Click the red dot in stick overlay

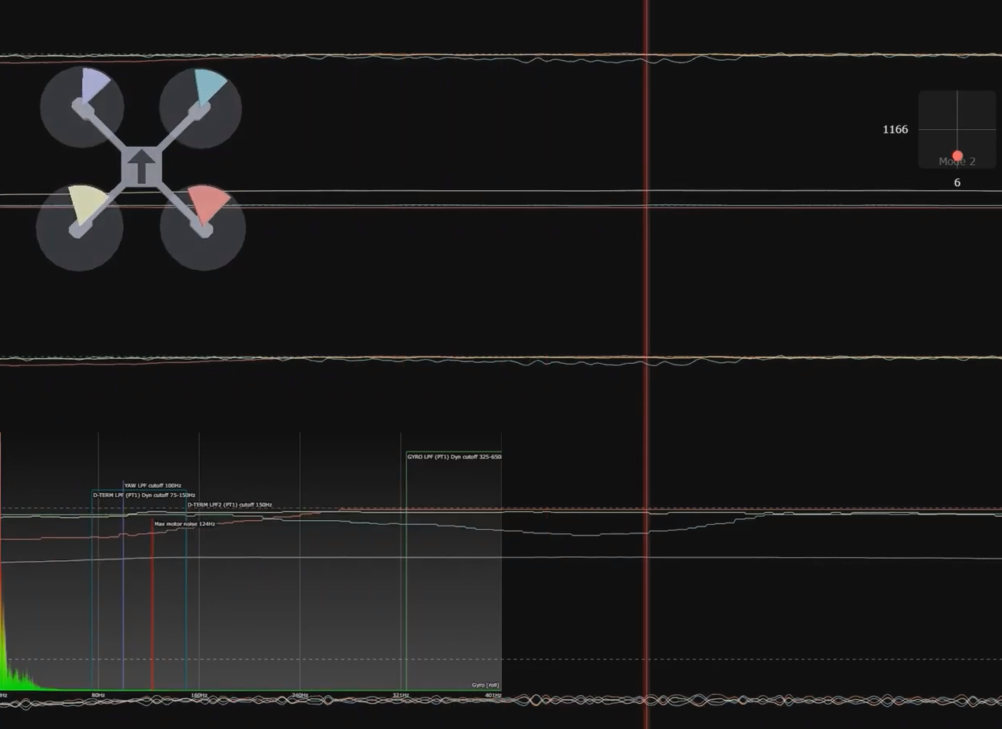tap(957, 156)
